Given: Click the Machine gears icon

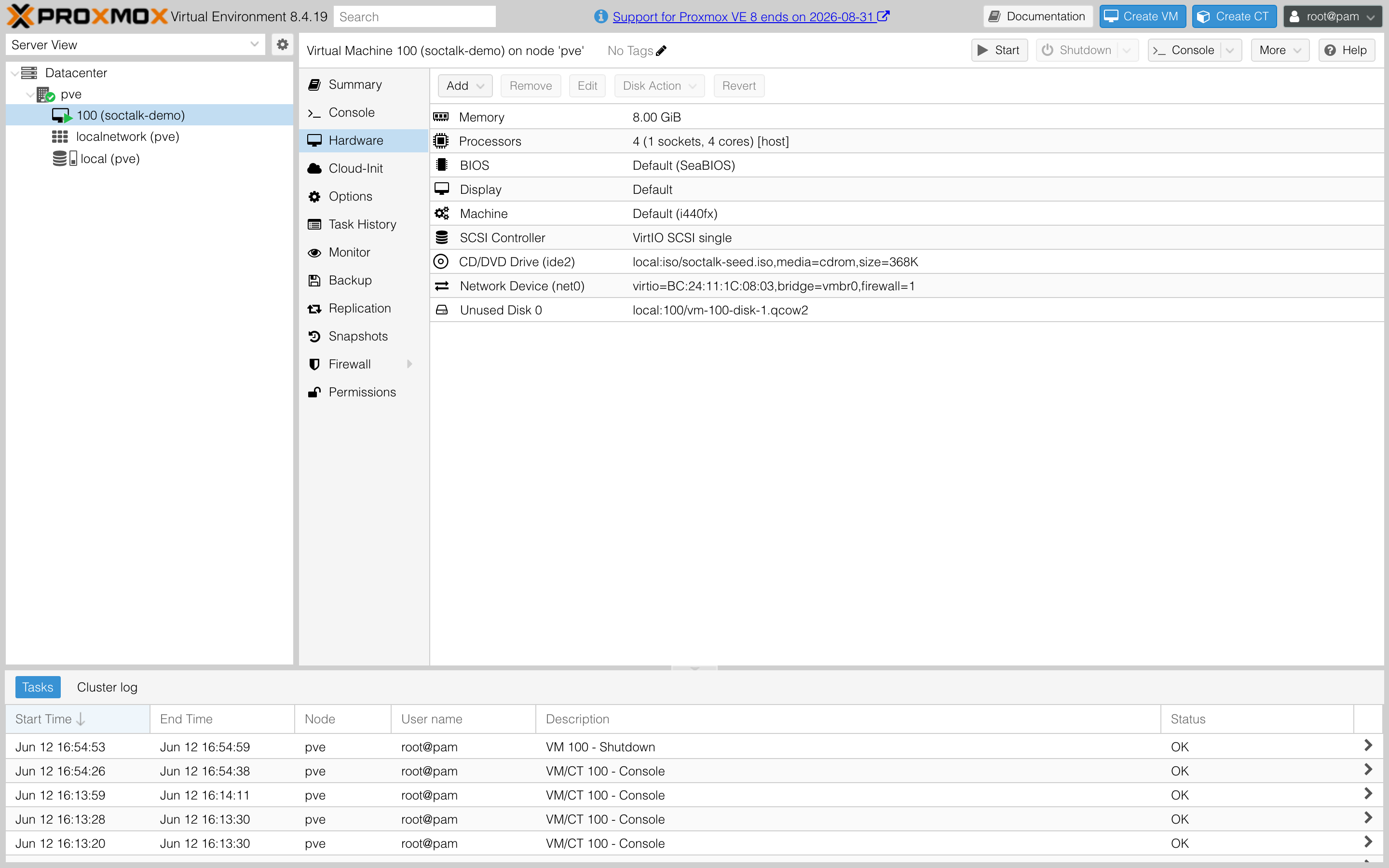Looking at the screenshot, I should tap(441, 214).
